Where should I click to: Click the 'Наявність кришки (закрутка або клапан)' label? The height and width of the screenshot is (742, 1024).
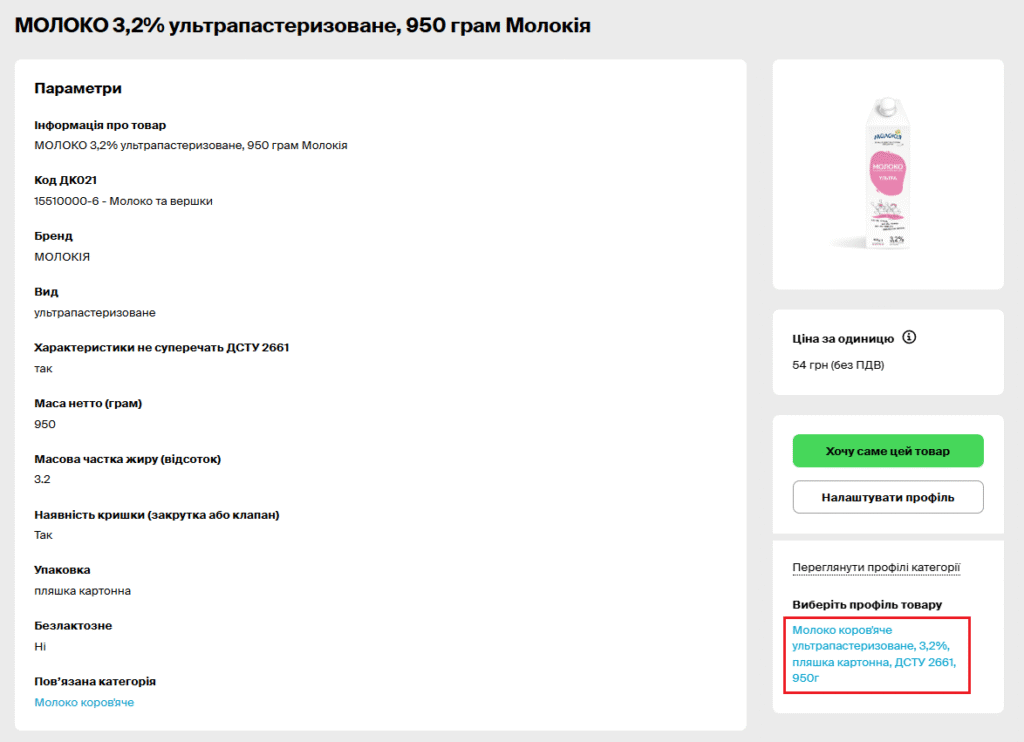tap(156, 515)
